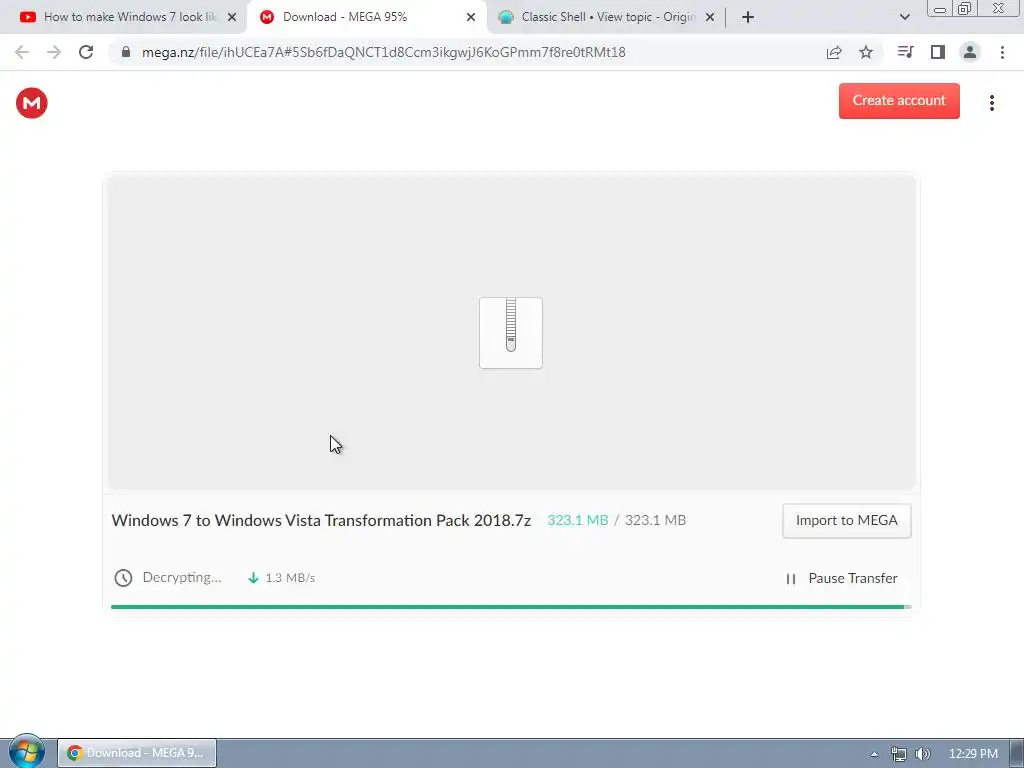The height and width of the screenshot is (768, 1024).
Task: Click Import to MEGA button
Action: (846, 520)
